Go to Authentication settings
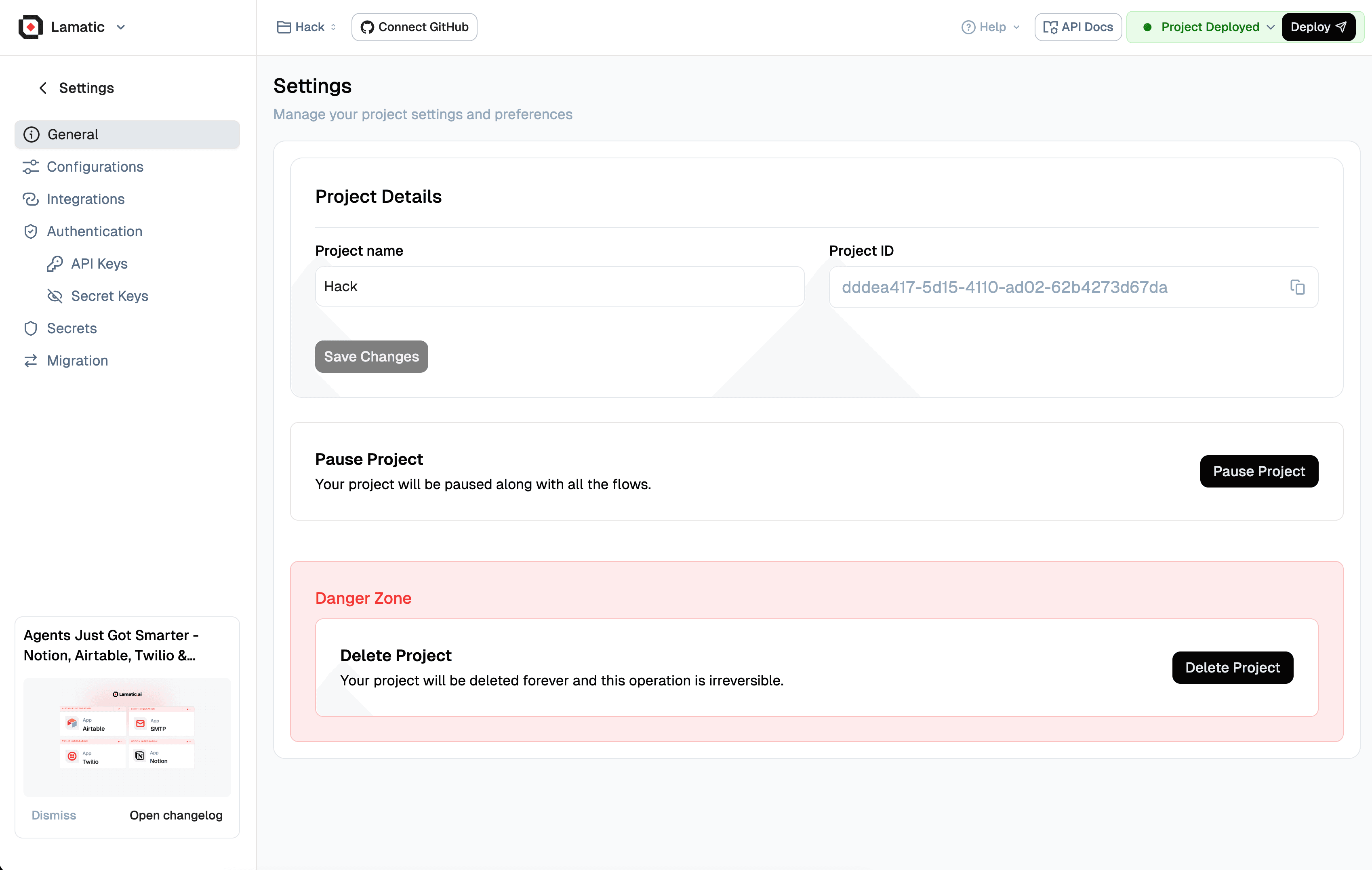 click(95, 231)
